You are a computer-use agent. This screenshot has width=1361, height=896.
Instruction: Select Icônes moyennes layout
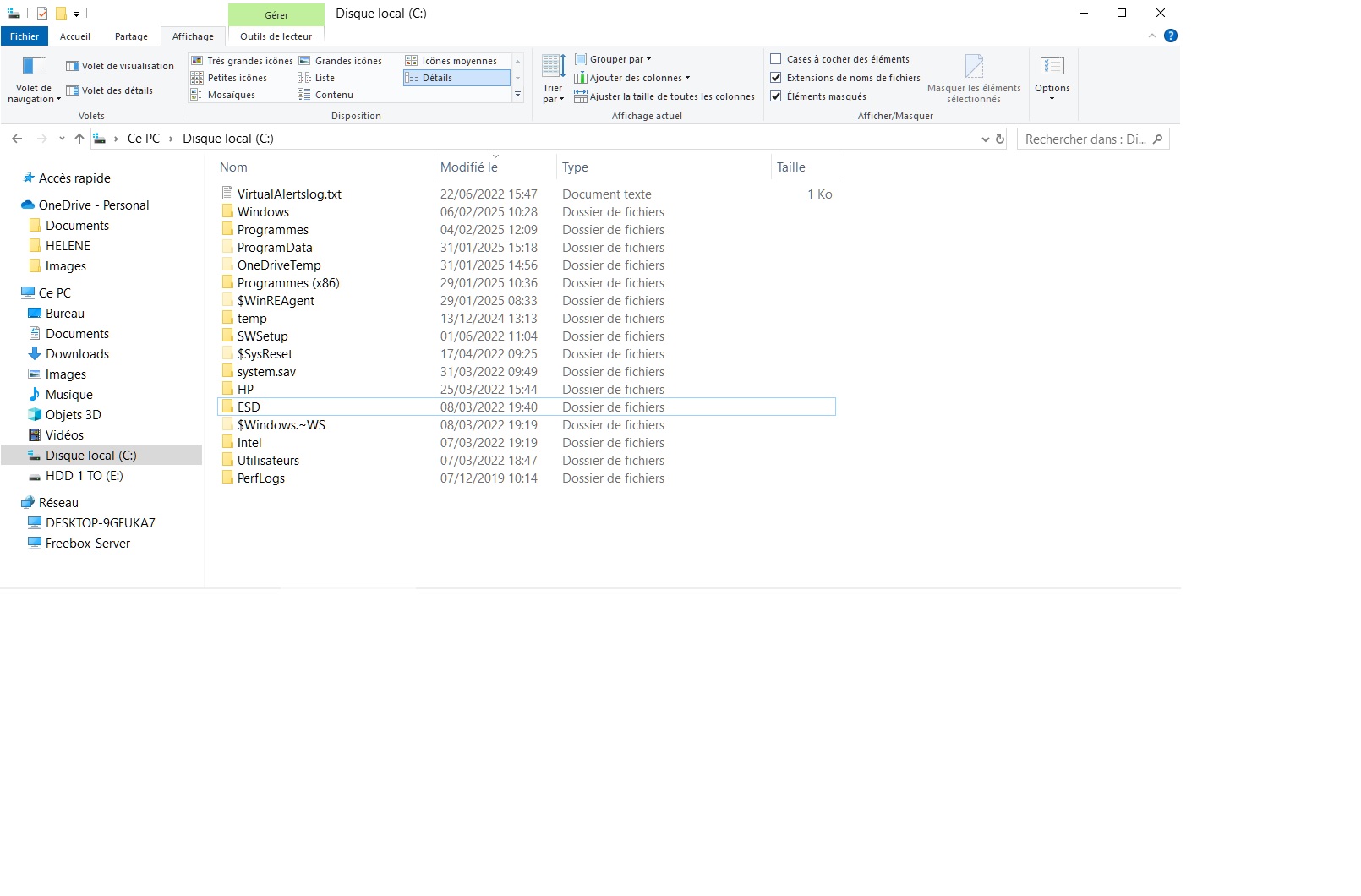pos(451,61)
